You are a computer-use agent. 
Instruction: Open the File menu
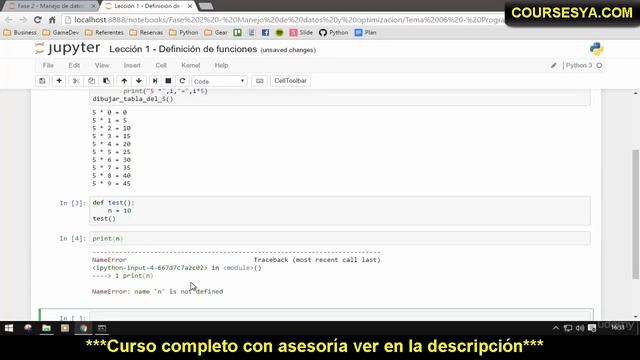tap(48, 65)
